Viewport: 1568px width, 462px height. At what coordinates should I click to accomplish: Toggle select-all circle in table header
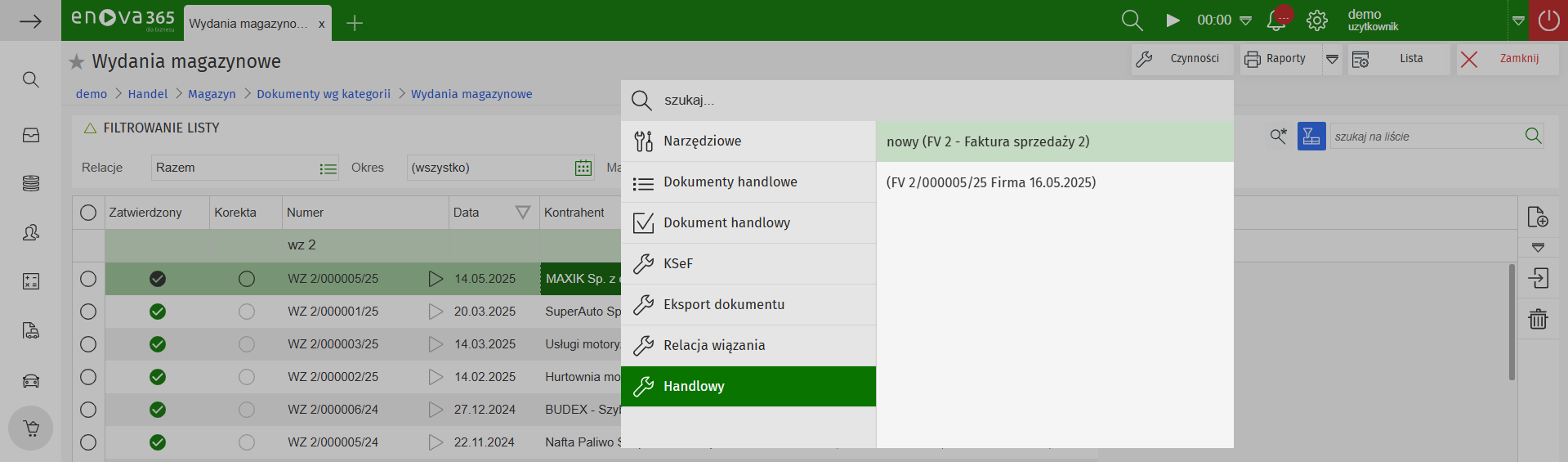pos(88,213)
